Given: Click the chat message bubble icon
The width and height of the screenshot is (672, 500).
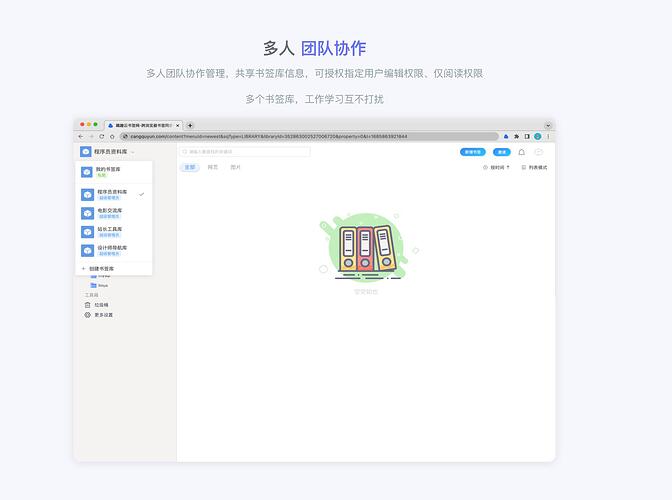Looking at the screenshot, I should pyautogui.click(x=539, y=152).
